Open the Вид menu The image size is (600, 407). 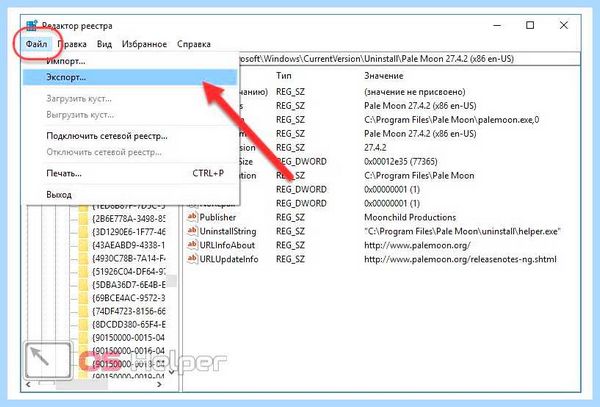pyautogui.click(x=104, y=44)
